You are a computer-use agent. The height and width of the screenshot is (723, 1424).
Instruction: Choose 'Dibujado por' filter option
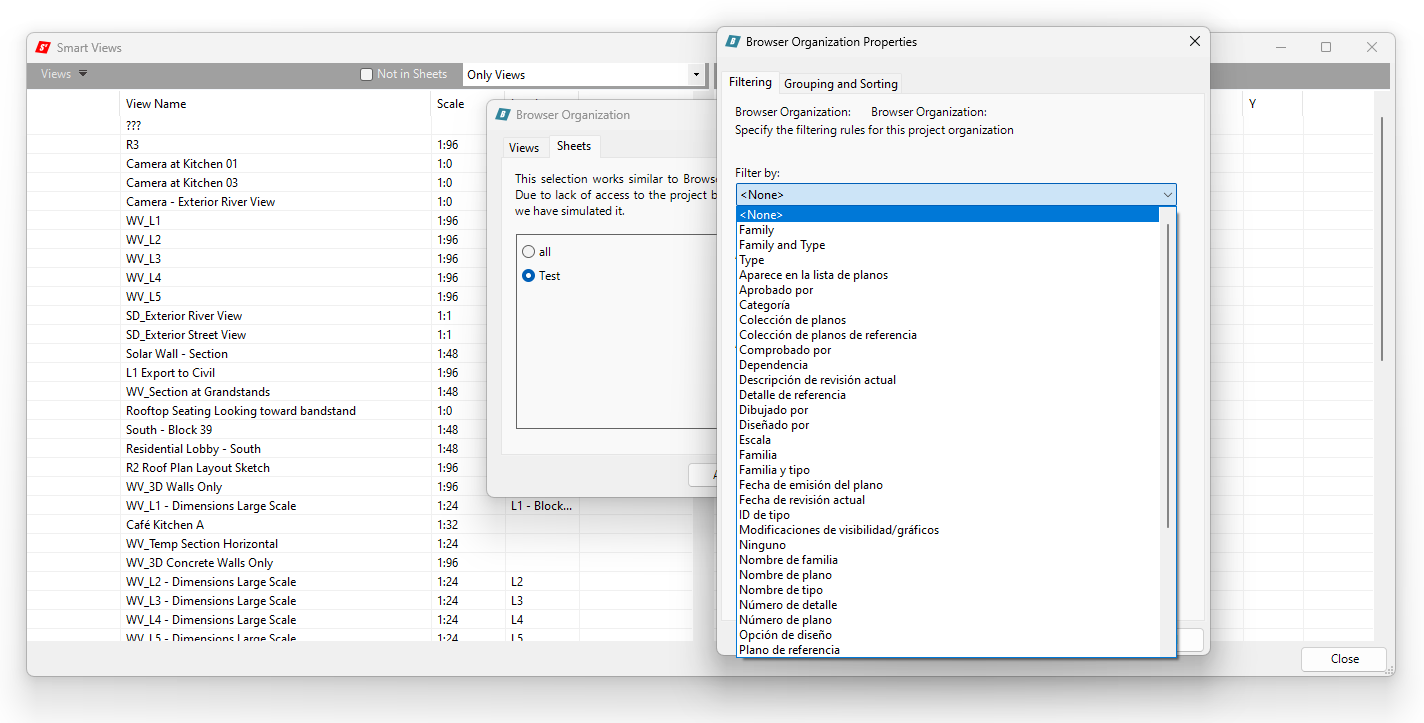(948, 410)
